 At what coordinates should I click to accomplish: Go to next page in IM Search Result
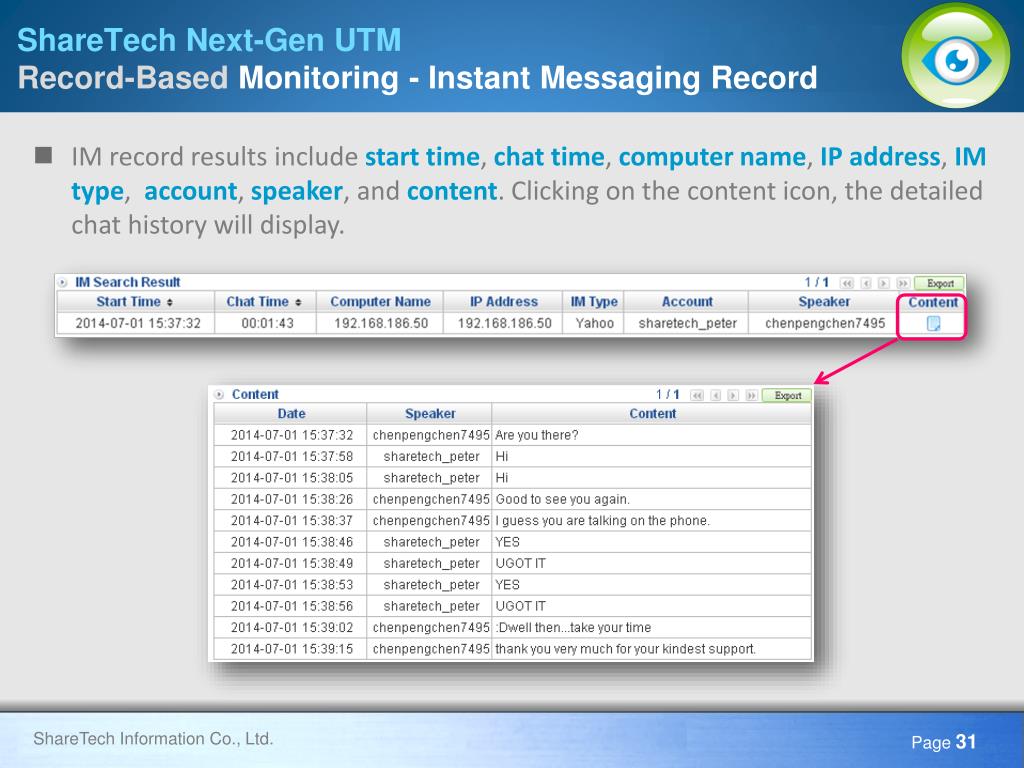point(884,283)
